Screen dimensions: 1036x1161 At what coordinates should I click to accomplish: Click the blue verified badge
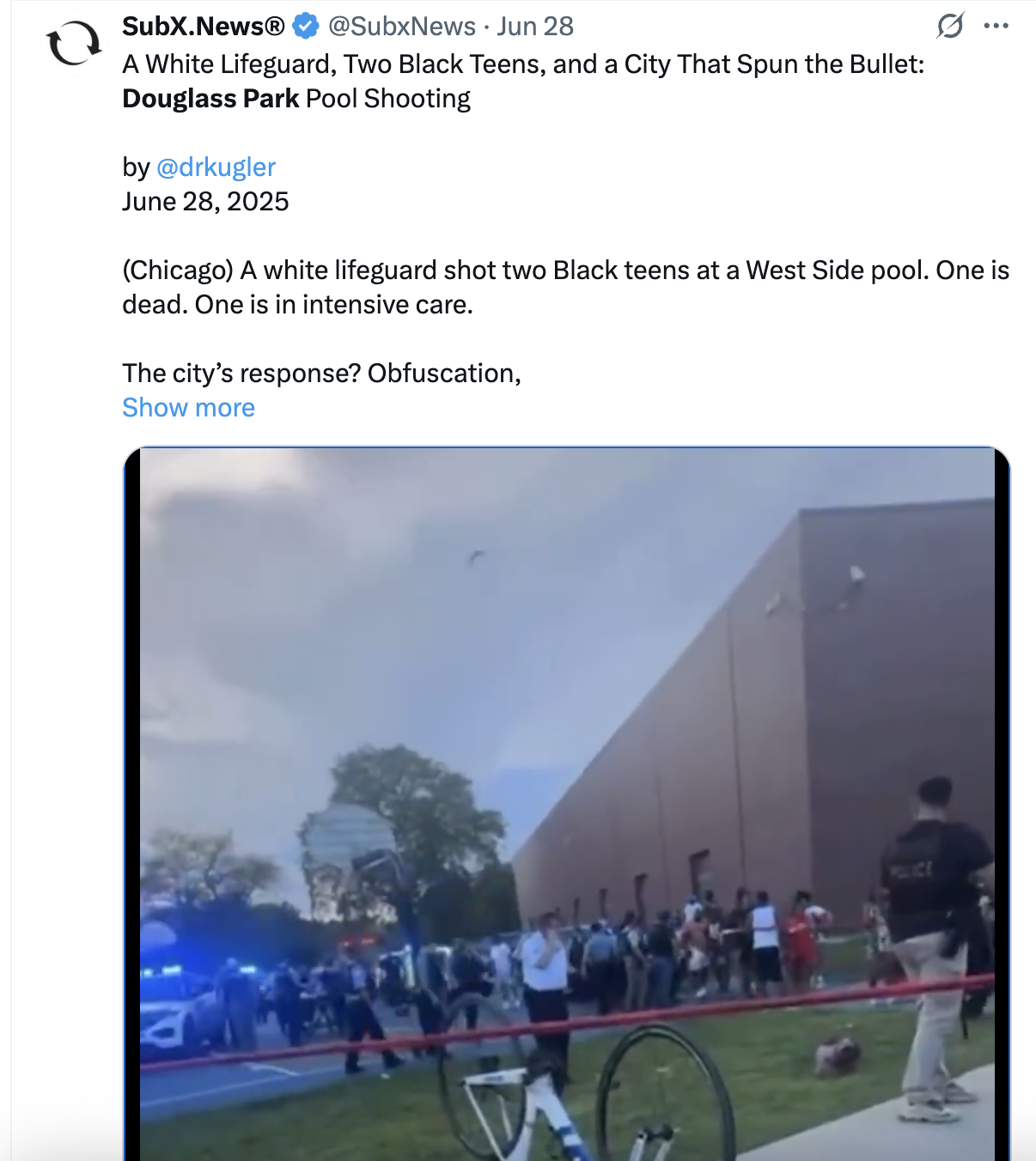tap(306, 27)
